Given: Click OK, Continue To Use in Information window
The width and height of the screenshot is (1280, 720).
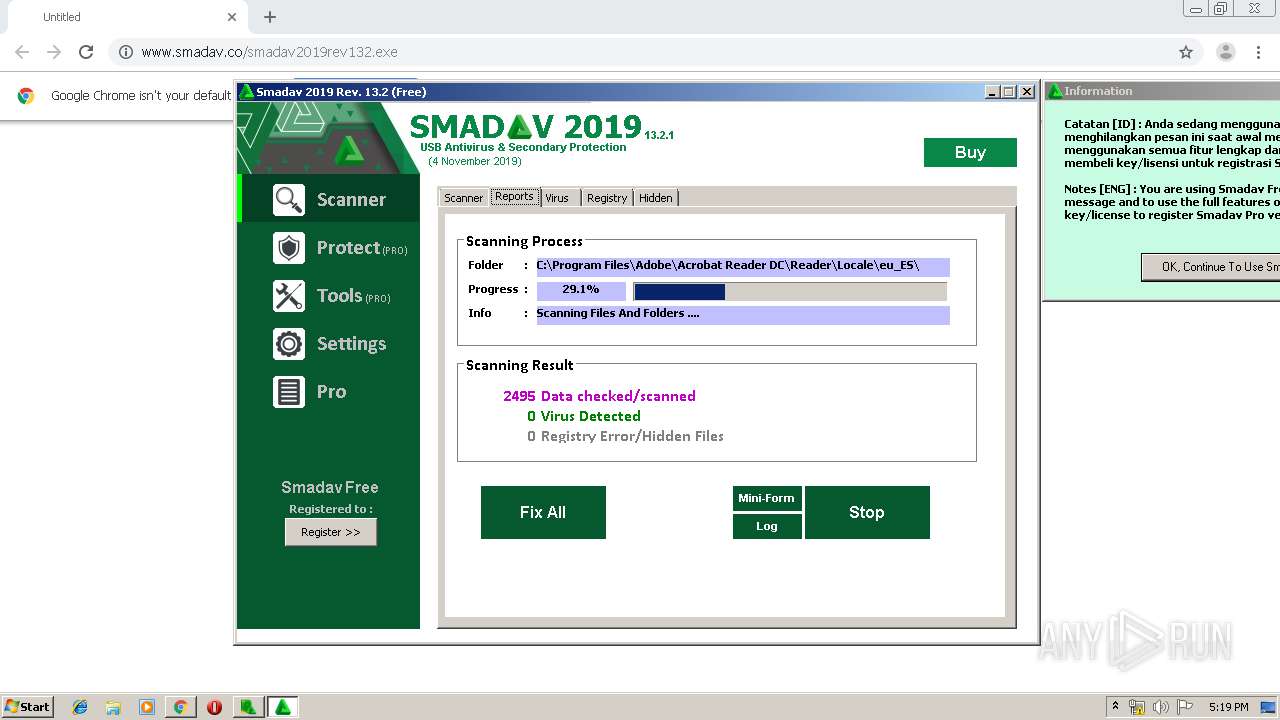Looking at the screenshot, I should pyautogui.click(x=1211, y=267).
